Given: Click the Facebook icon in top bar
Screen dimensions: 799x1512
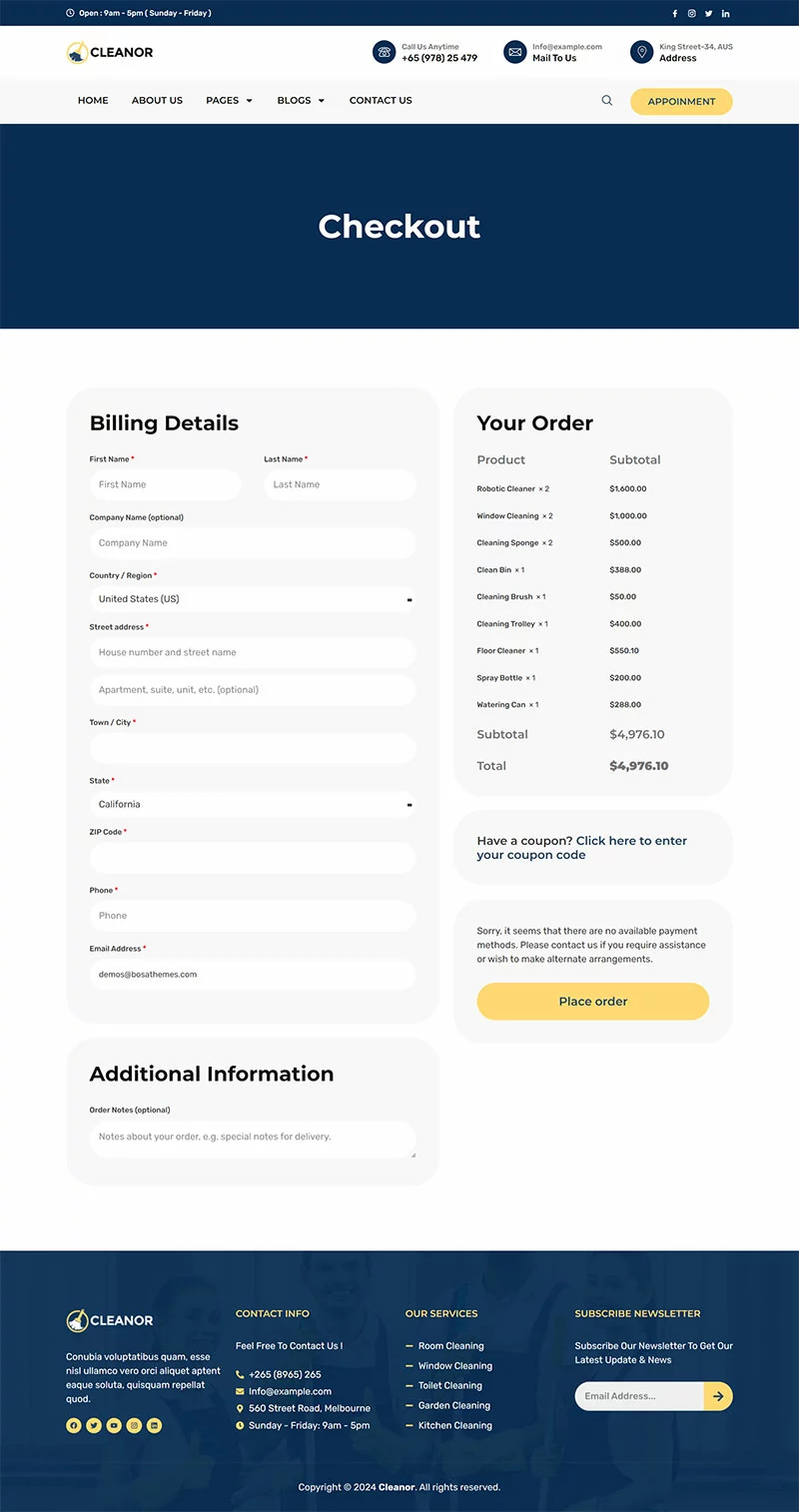Looking at the screenshot, I should 675,14.
